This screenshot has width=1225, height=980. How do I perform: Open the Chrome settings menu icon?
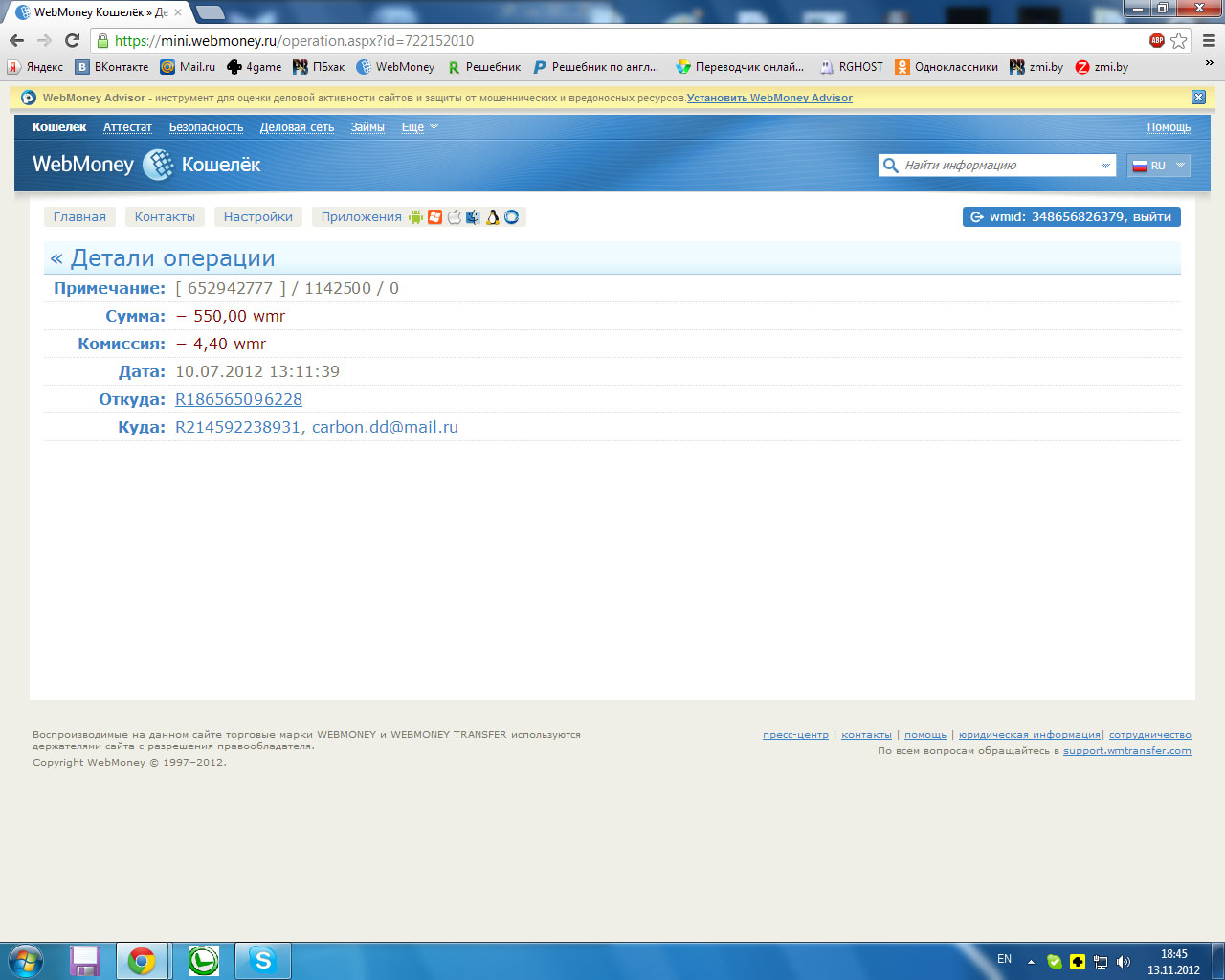pyautogui.click(x=1209, y=40)
